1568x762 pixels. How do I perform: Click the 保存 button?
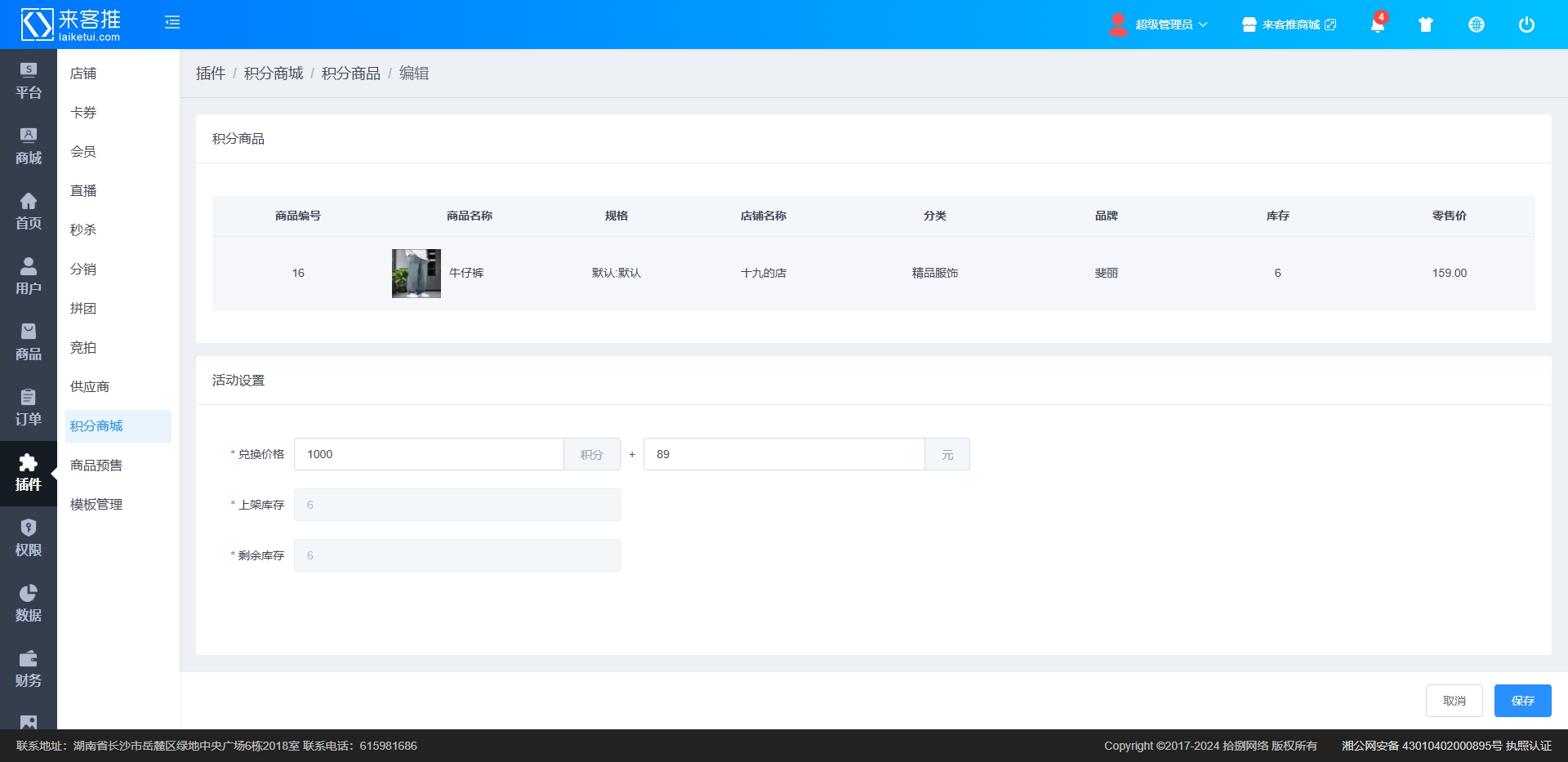point(1522,701)
